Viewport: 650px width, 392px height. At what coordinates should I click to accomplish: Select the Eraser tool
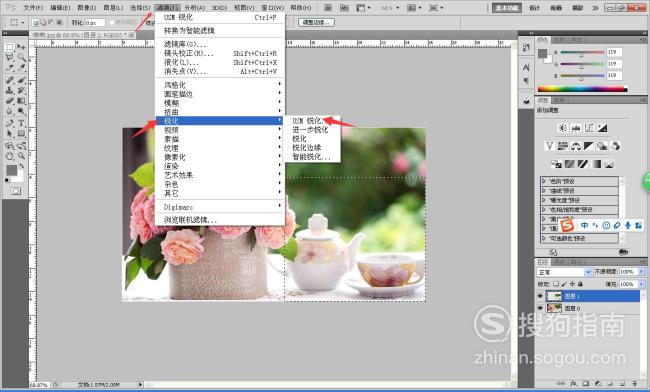[9, 101]
